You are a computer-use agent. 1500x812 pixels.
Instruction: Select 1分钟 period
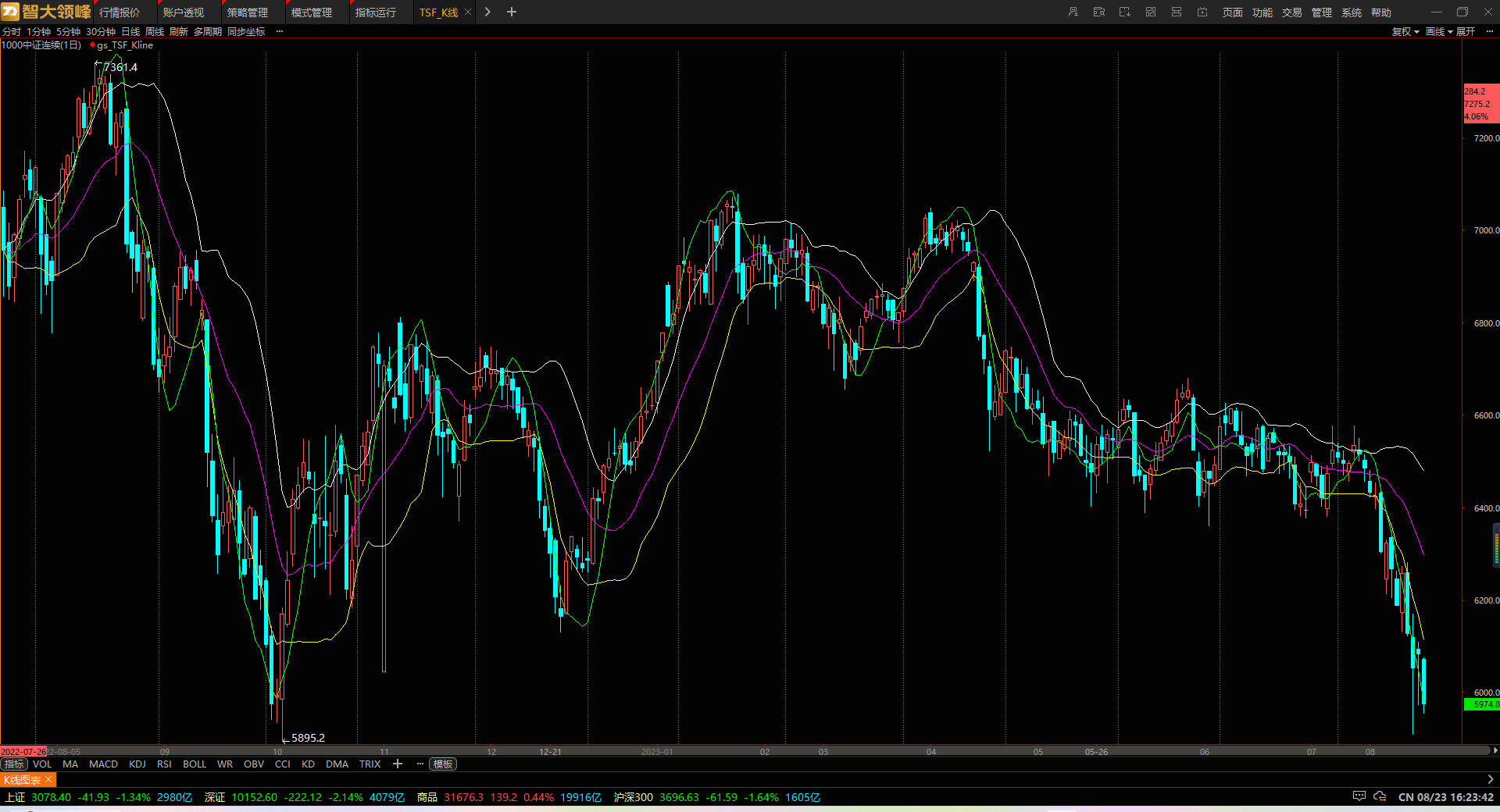[39, 32]
